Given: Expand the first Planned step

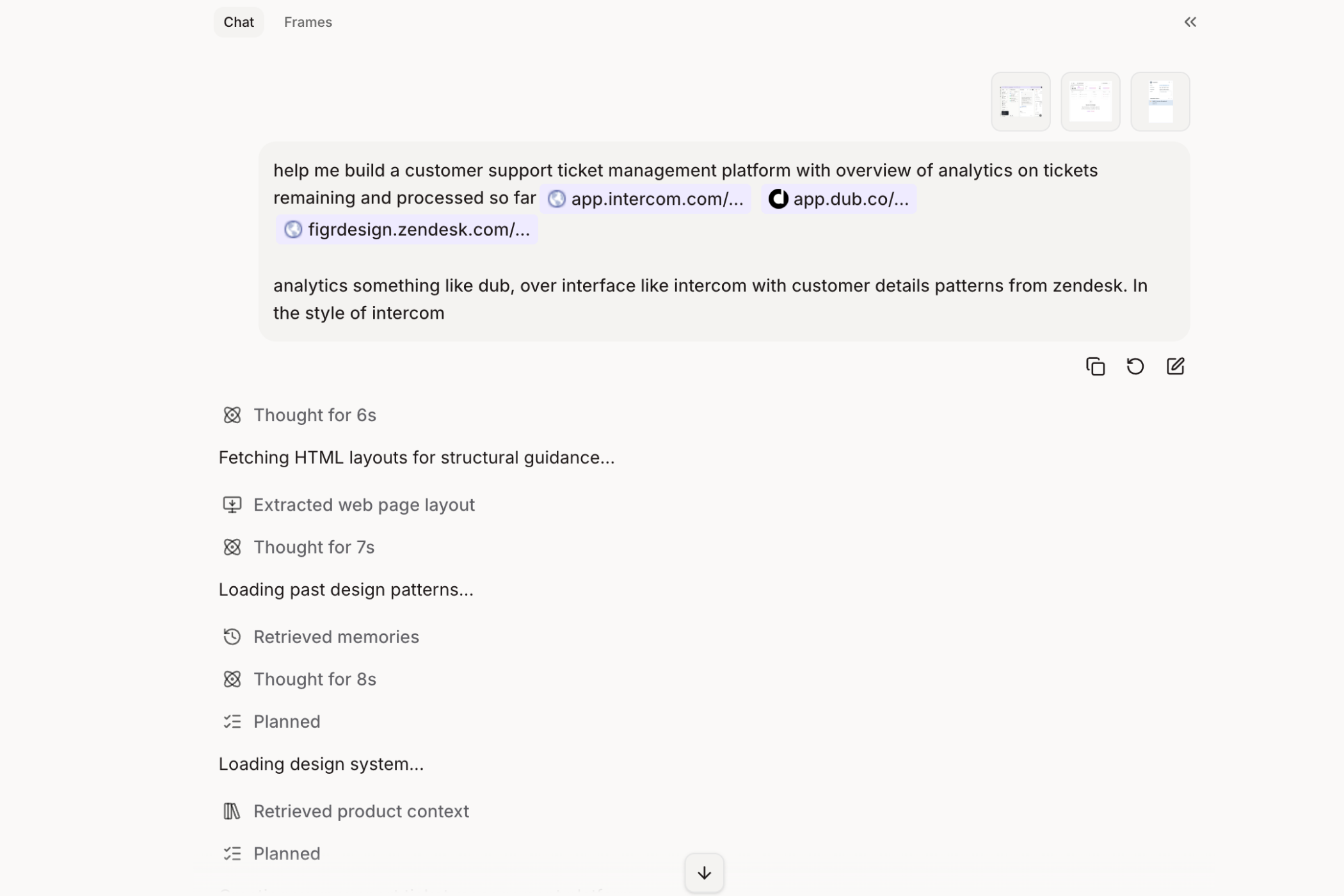Looking at the screenshot, I should click(x=286, y=721).
